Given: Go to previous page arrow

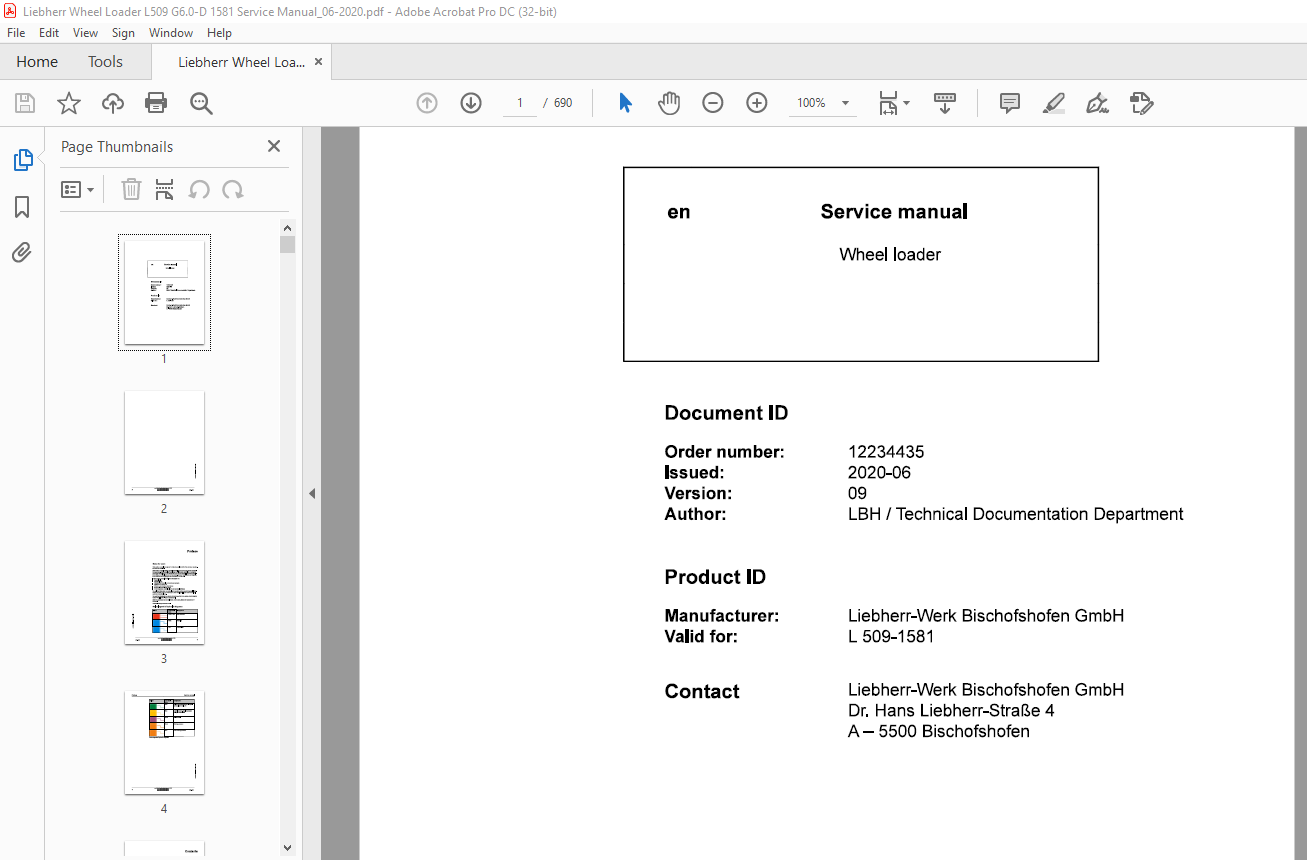Looking at the screenshot, I should point(427,103).
